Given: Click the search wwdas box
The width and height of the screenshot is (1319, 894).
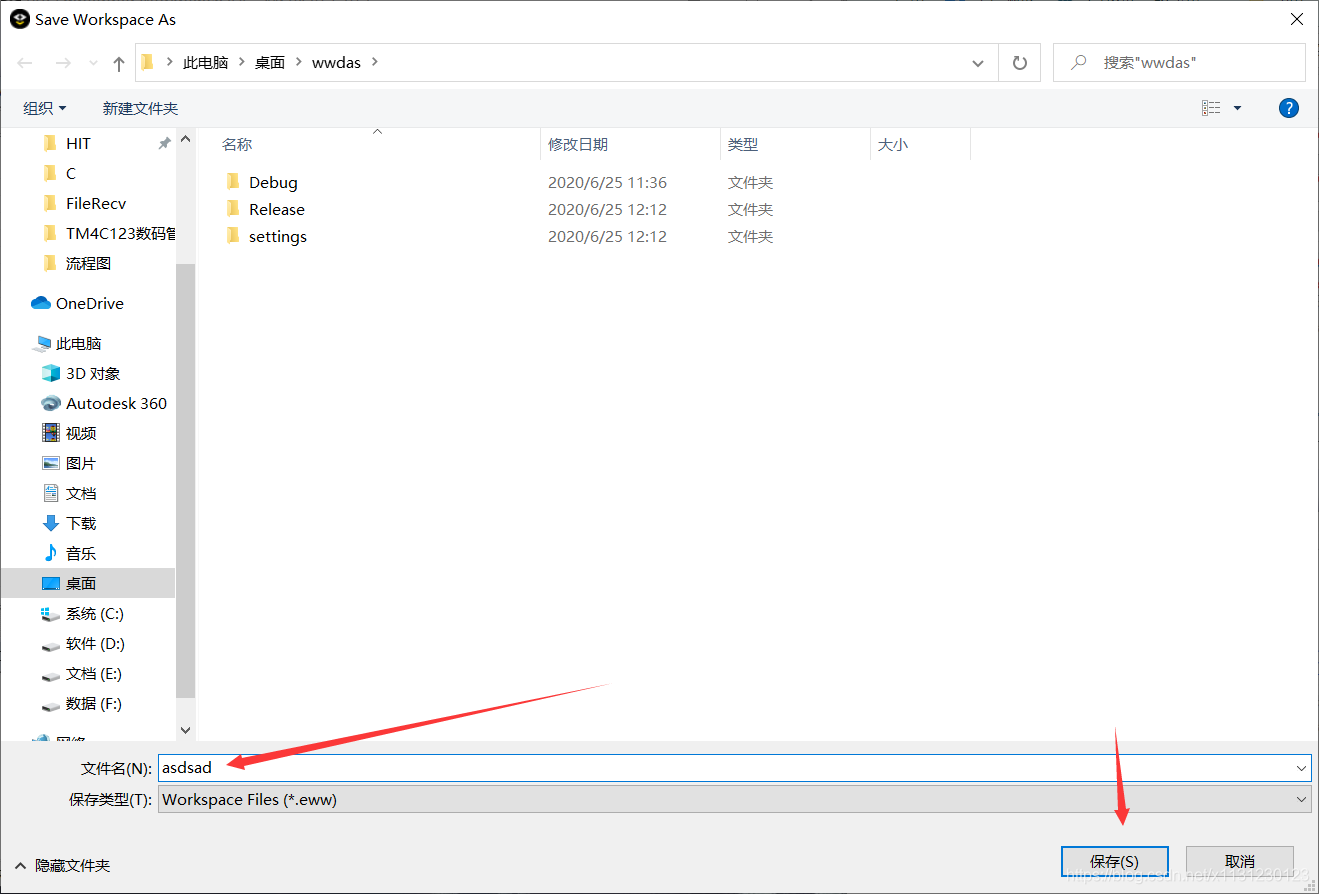Looking at the screenshot, I should pos(1179,62).
